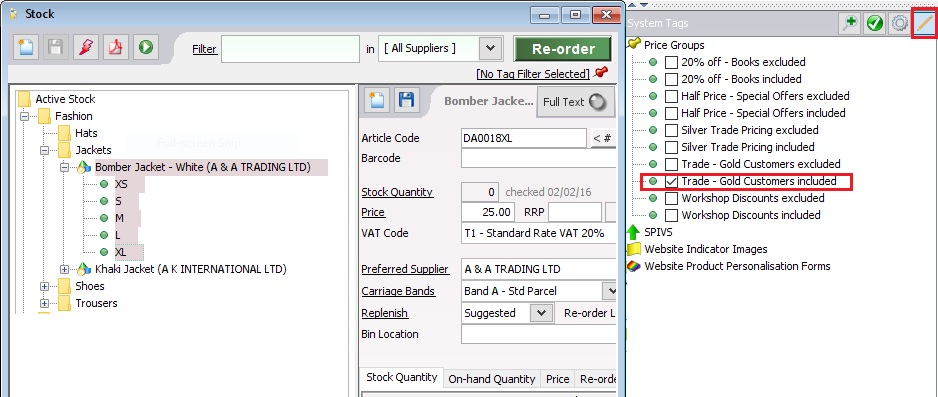Switch to the On-hand Quantity tab
This screenshot has width=938, height=397.
492,379
